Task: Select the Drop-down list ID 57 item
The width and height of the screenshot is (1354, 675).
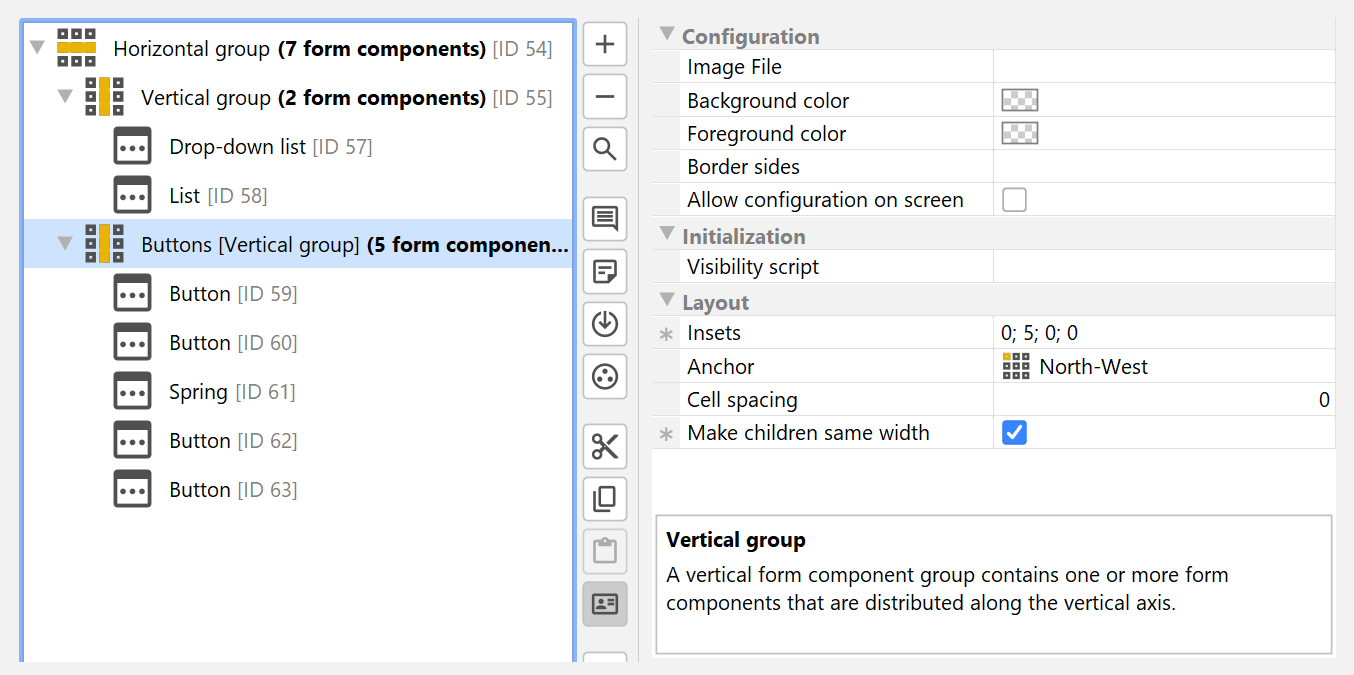Action: pyautogui.click(x=237, y=147)
